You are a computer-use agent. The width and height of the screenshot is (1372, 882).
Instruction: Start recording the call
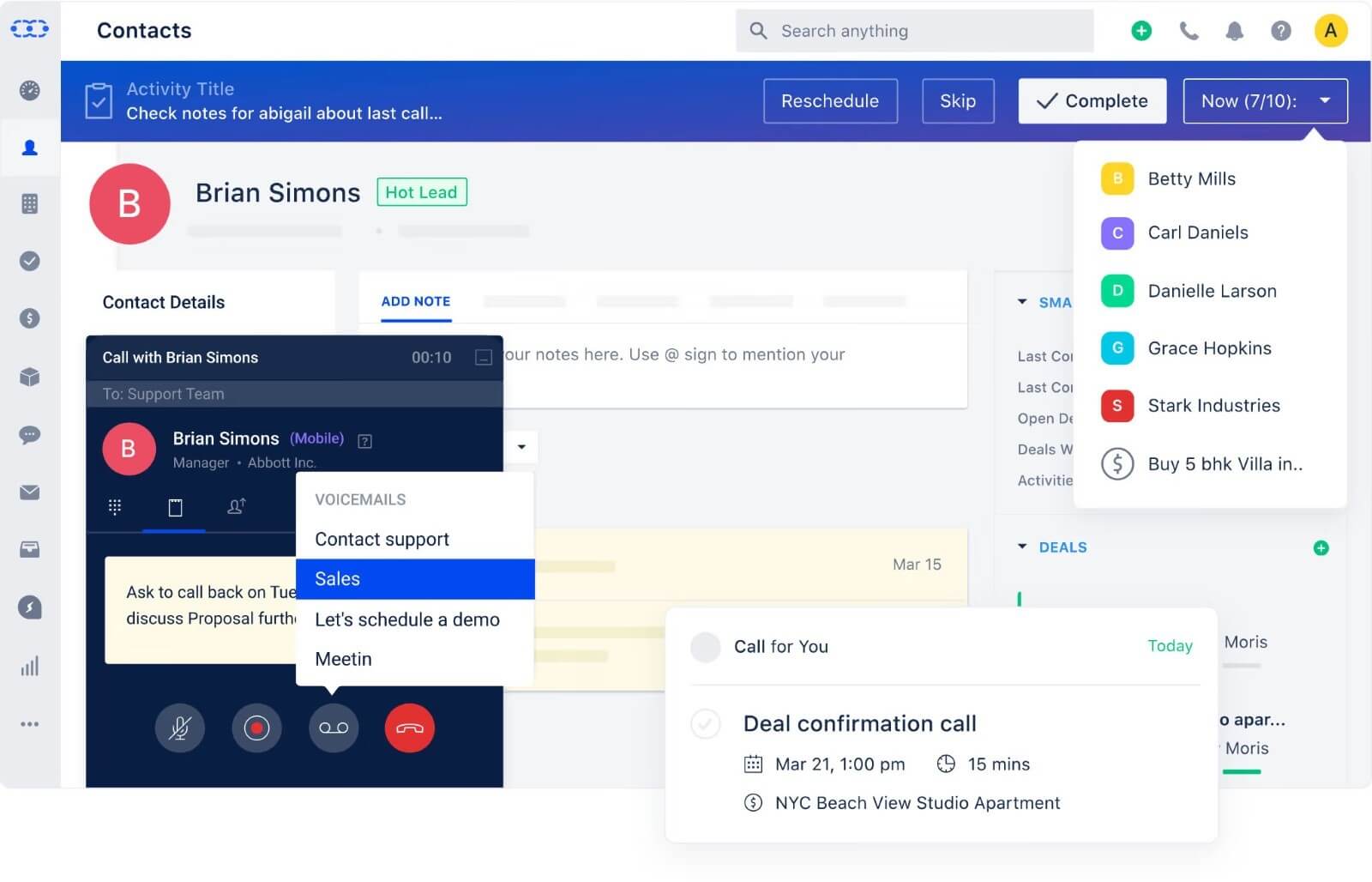click(256, 728)
